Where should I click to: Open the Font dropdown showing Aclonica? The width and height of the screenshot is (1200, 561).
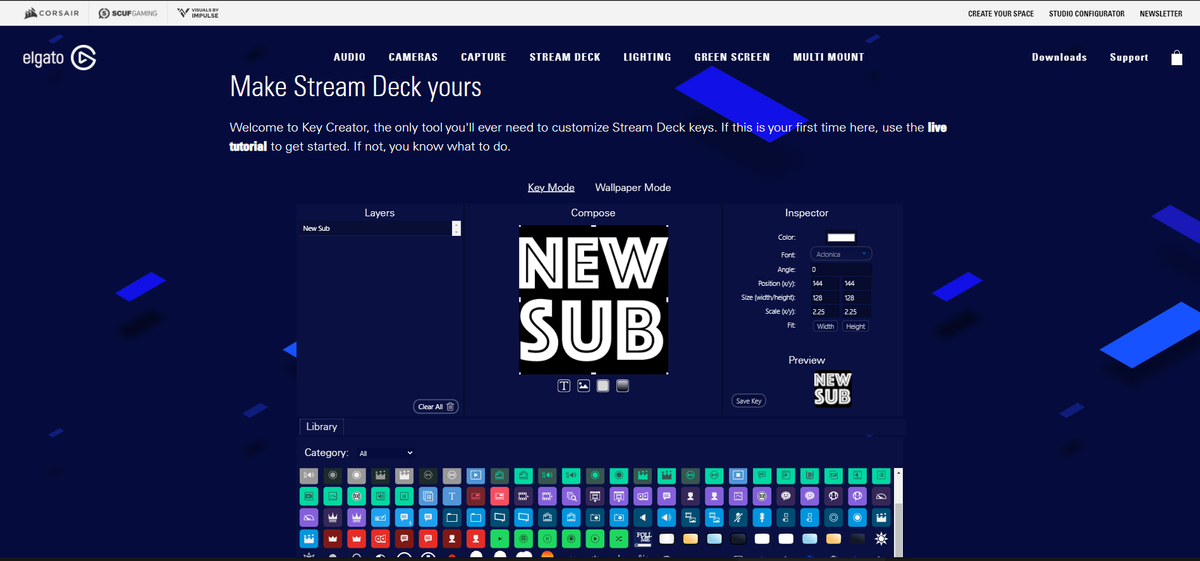point(841,254)
